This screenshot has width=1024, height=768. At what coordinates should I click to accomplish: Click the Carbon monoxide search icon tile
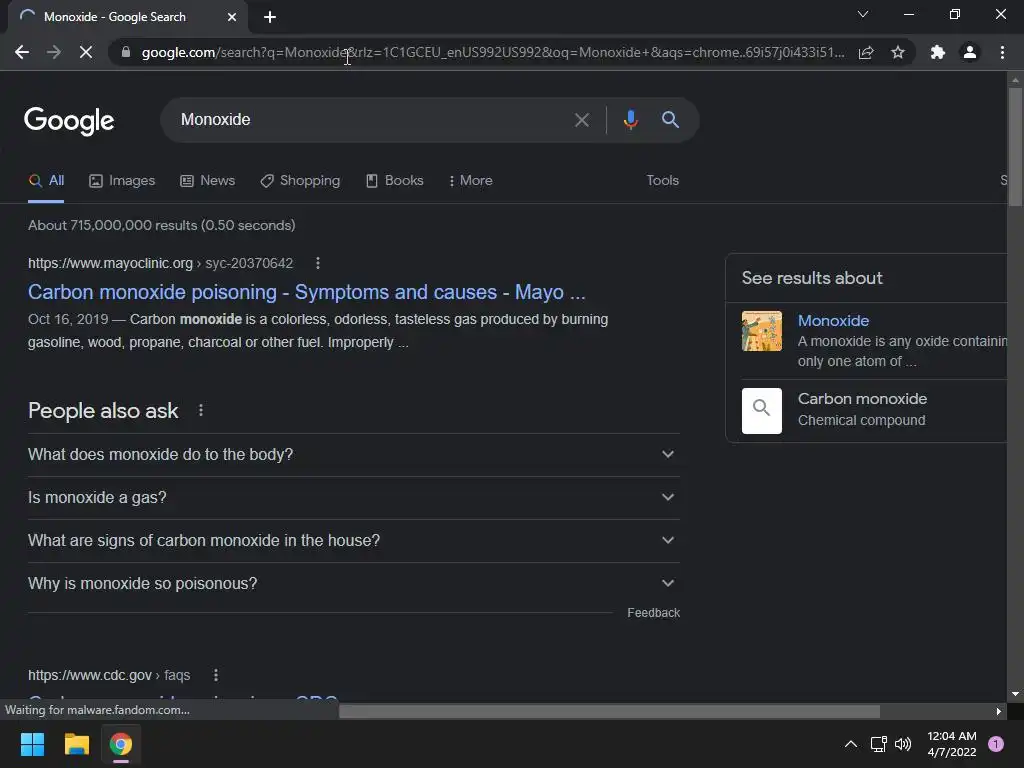point(761,411)
